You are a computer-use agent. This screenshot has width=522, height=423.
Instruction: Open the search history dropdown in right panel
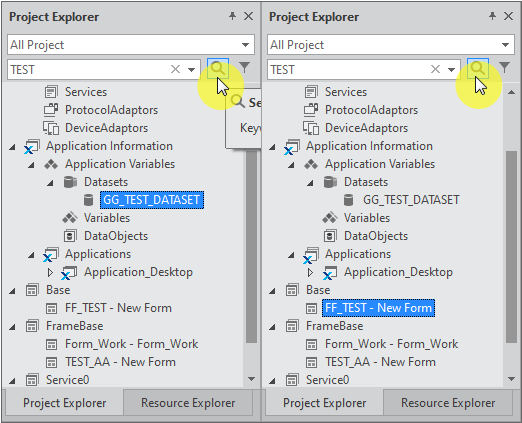coord(451,70)
